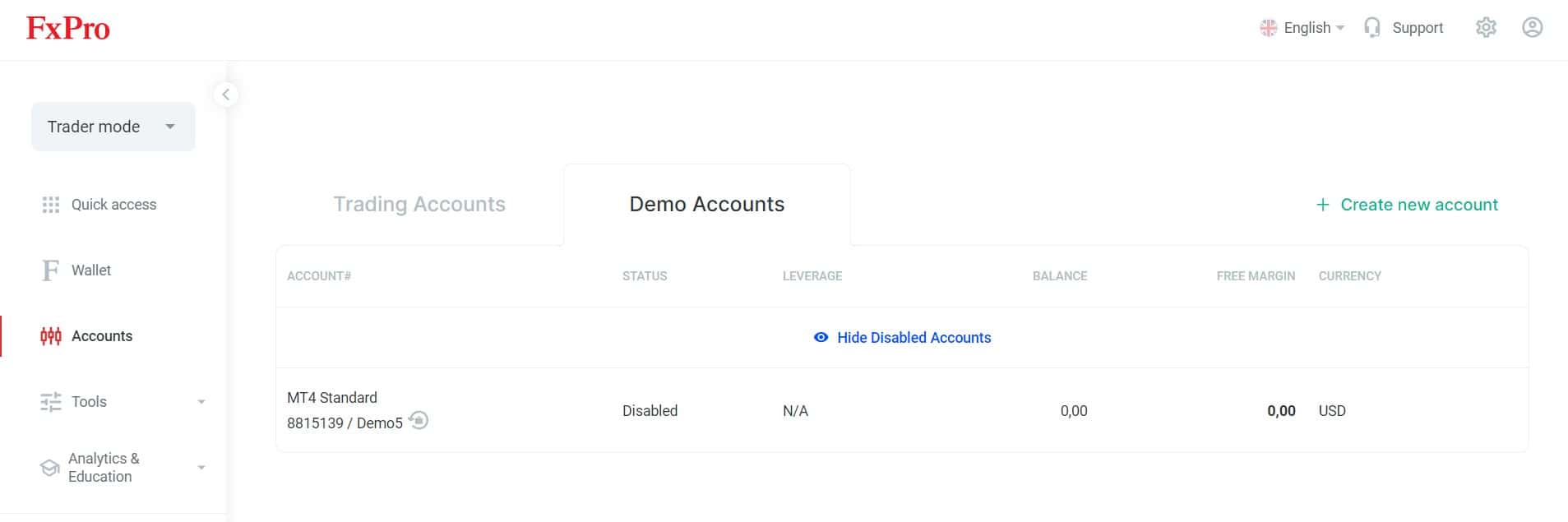Expand the Tools submenu arrow
Screen dimensions: 1568x522
pos(201,402)
